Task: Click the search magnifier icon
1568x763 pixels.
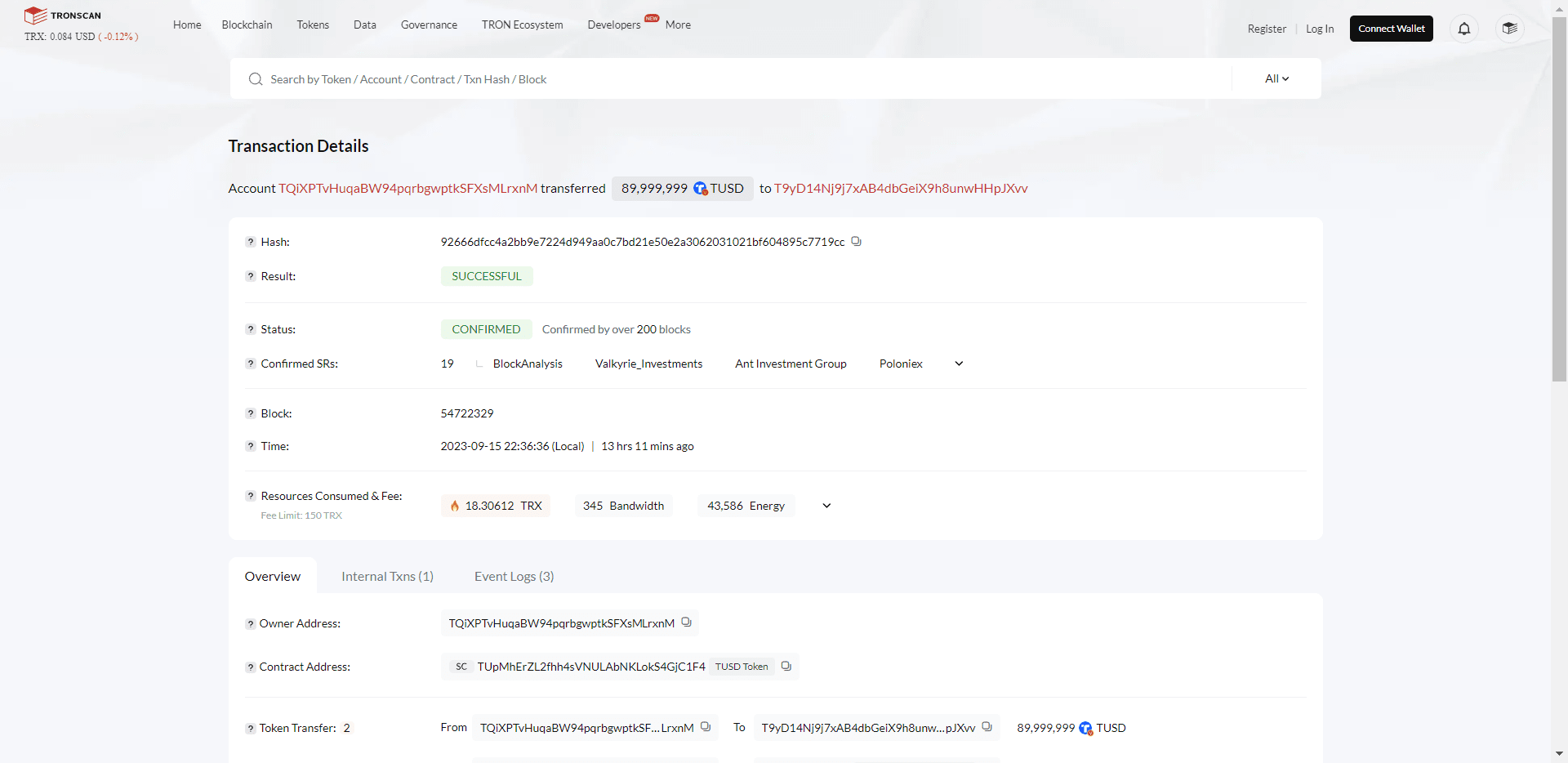Action: (256, 79)
